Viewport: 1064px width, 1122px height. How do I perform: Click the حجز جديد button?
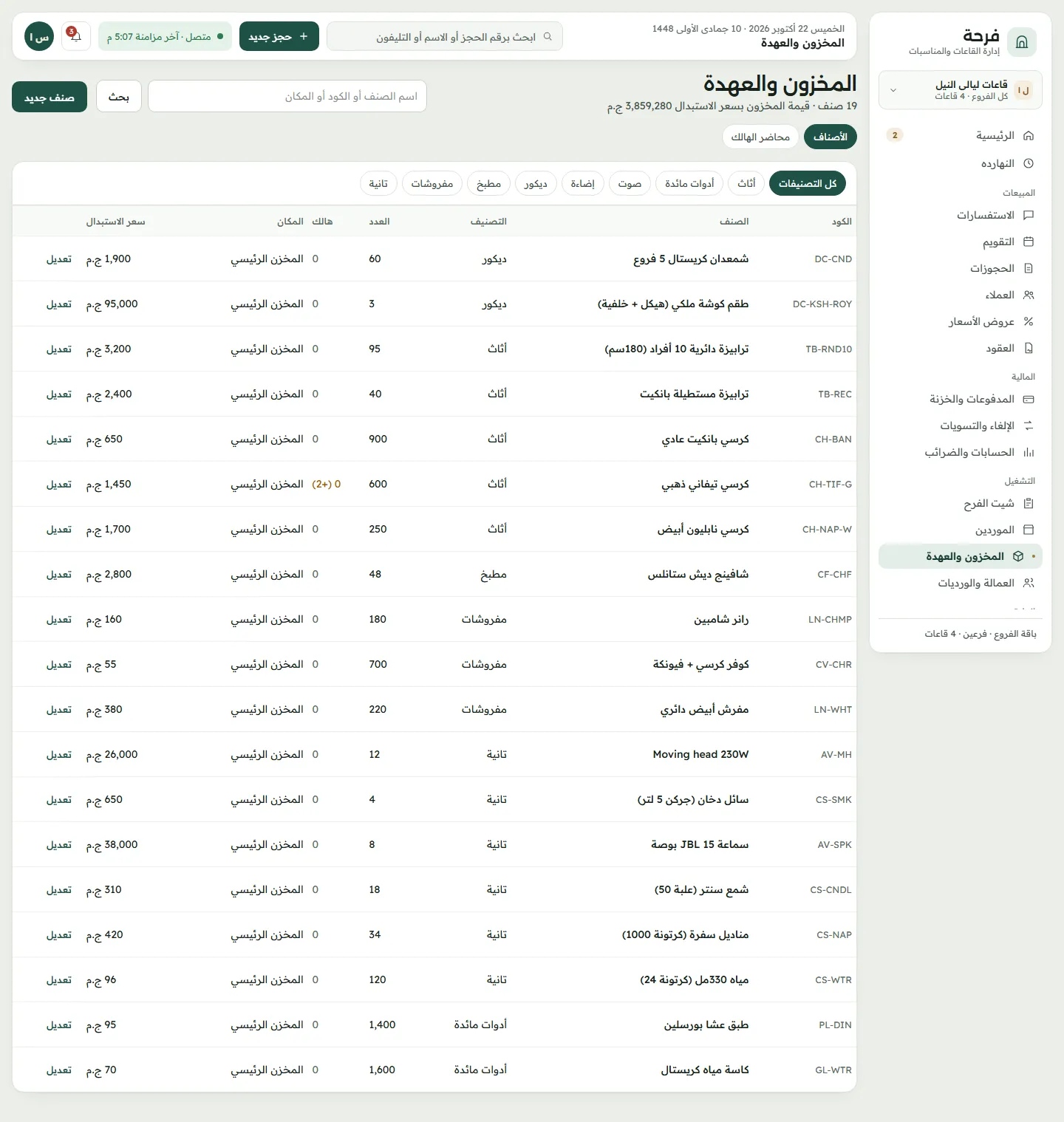click(279, 36)
